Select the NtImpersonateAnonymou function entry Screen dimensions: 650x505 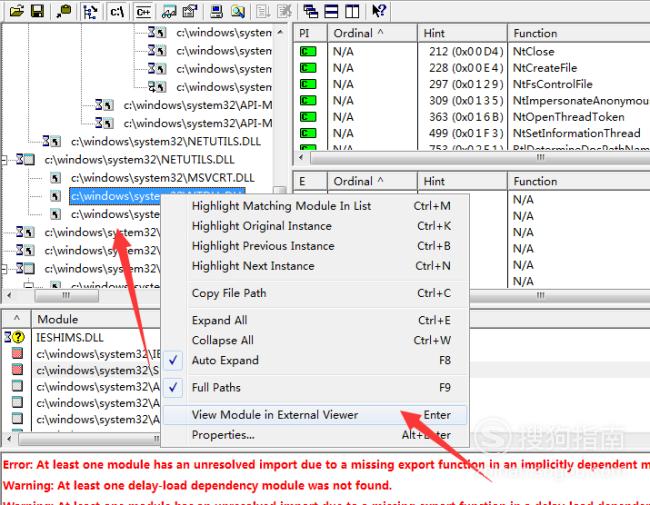pyautogui.click(x=581, y=101)
